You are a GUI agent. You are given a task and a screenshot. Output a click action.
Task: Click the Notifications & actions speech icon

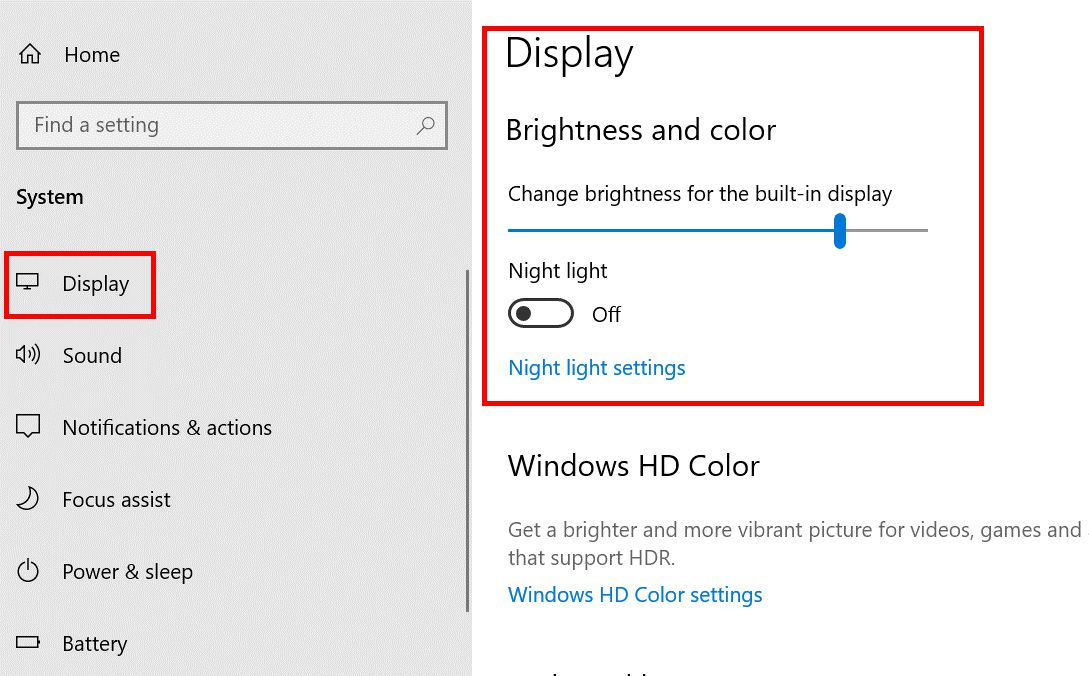[x=28, y=427]
